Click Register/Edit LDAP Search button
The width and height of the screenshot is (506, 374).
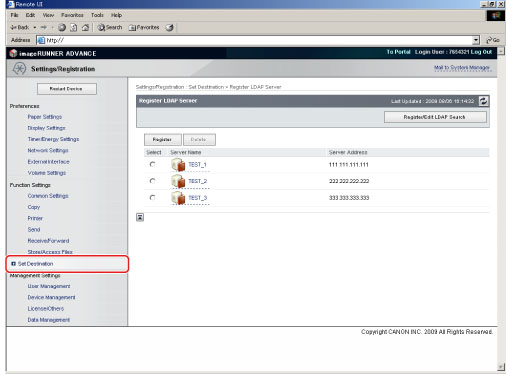click(435, 117)
